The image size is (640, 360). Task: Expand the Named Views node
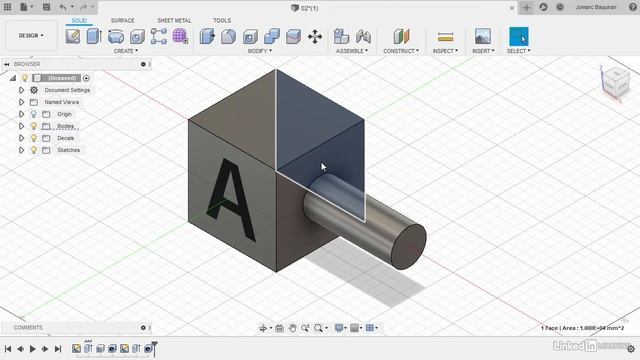click(x=22, y=102)
